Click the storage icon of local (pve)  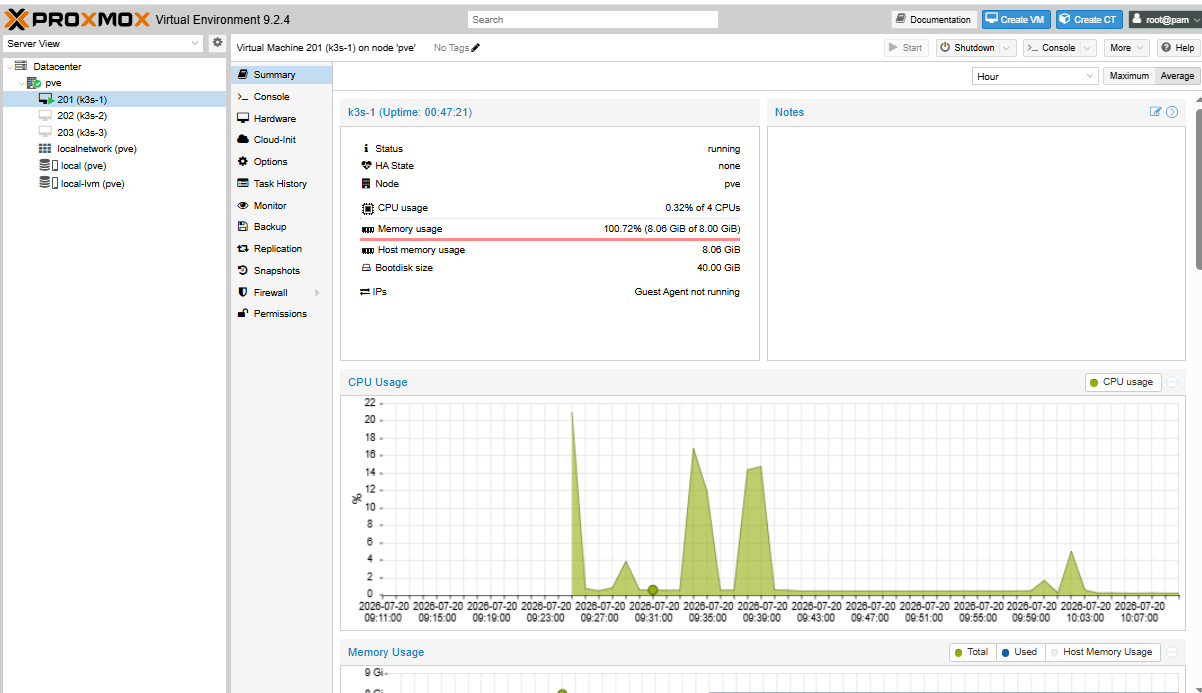tap(48, 165)
